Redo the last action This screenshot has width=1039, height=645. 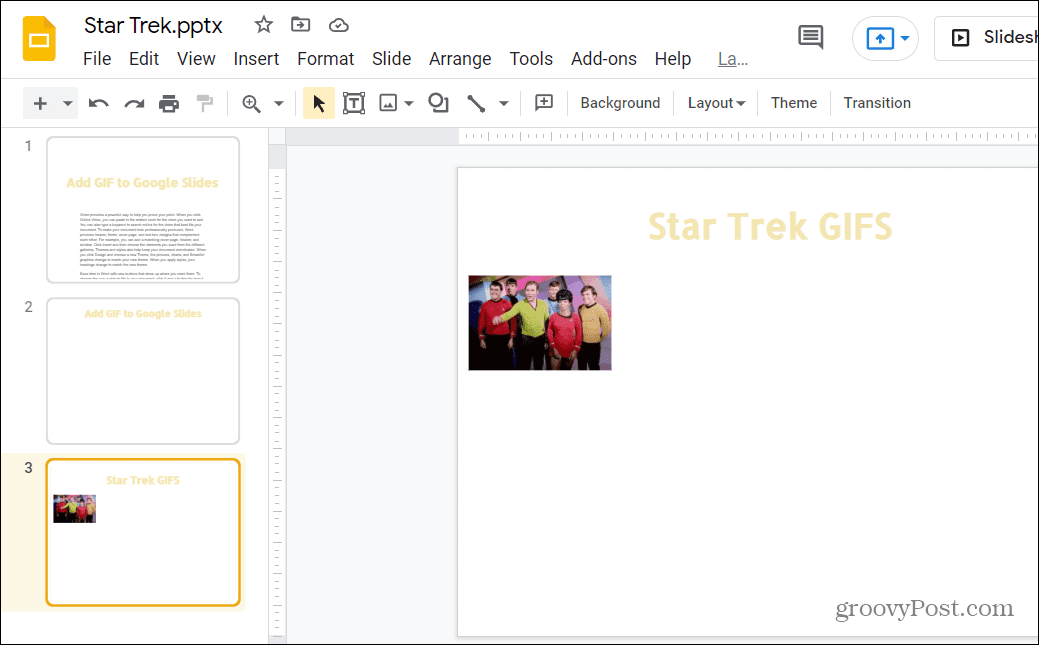click(134, 102)
